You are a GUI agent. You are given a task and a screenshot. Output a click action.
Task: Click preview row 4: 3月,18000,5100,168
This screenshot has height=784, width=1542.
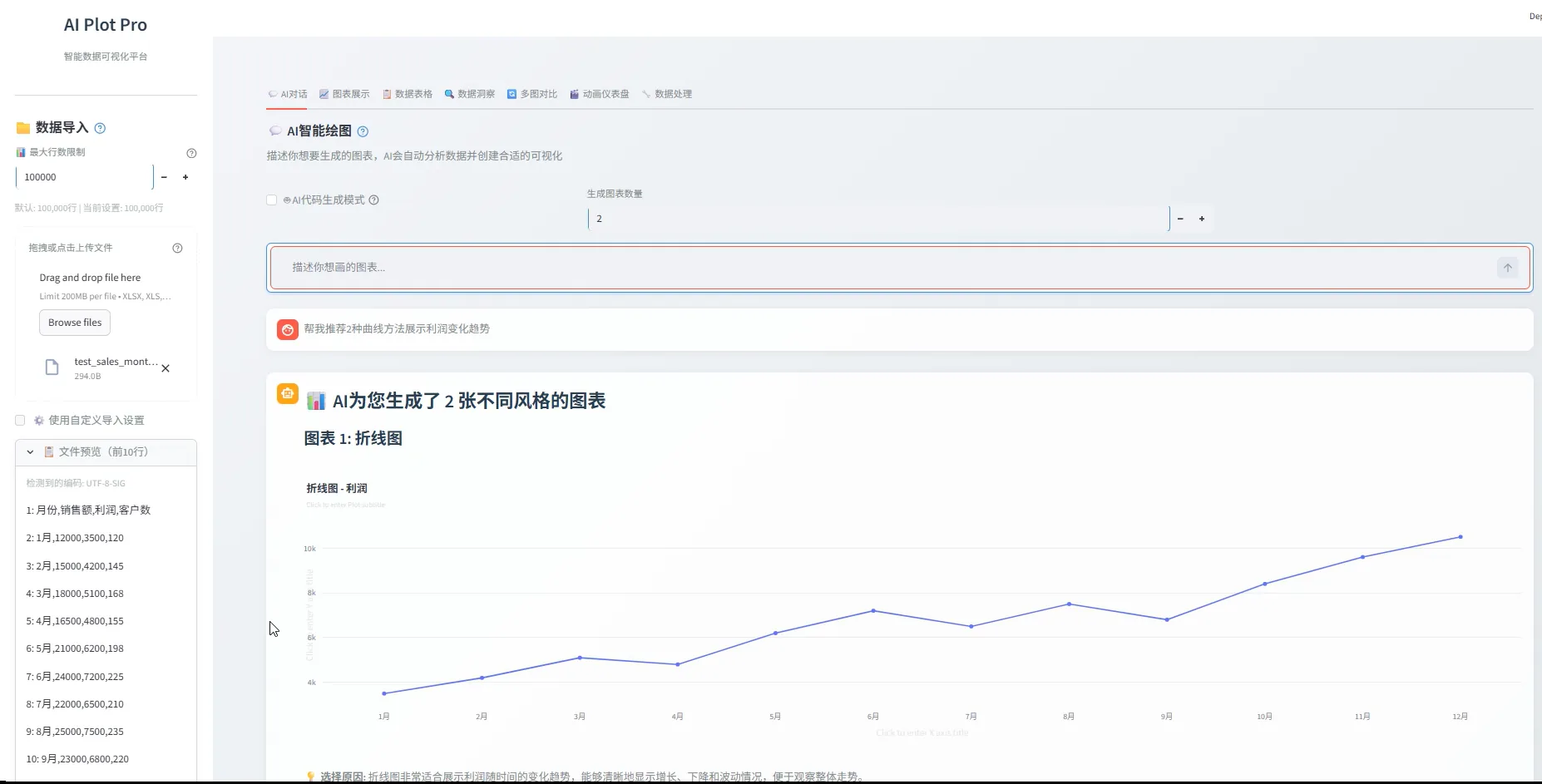pyautogui.click(x=75, y=594)
